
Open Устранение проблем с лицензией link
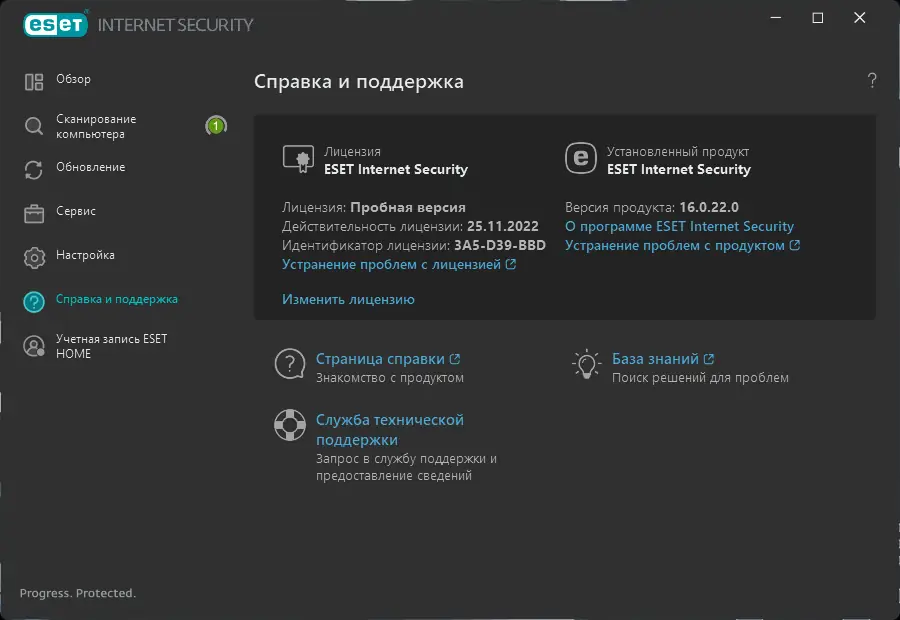392,265
